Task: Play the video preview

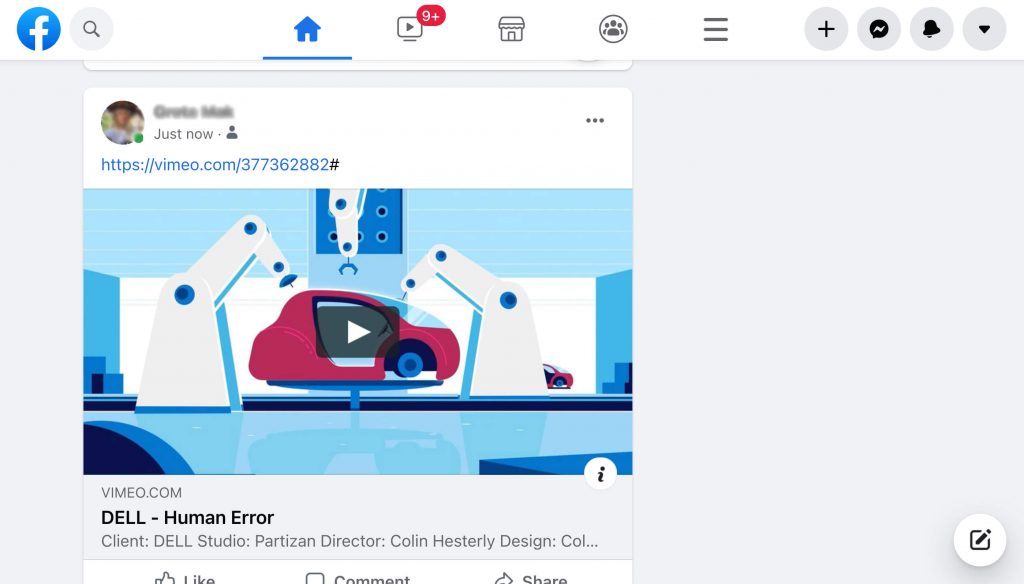Action: point(357,332)
